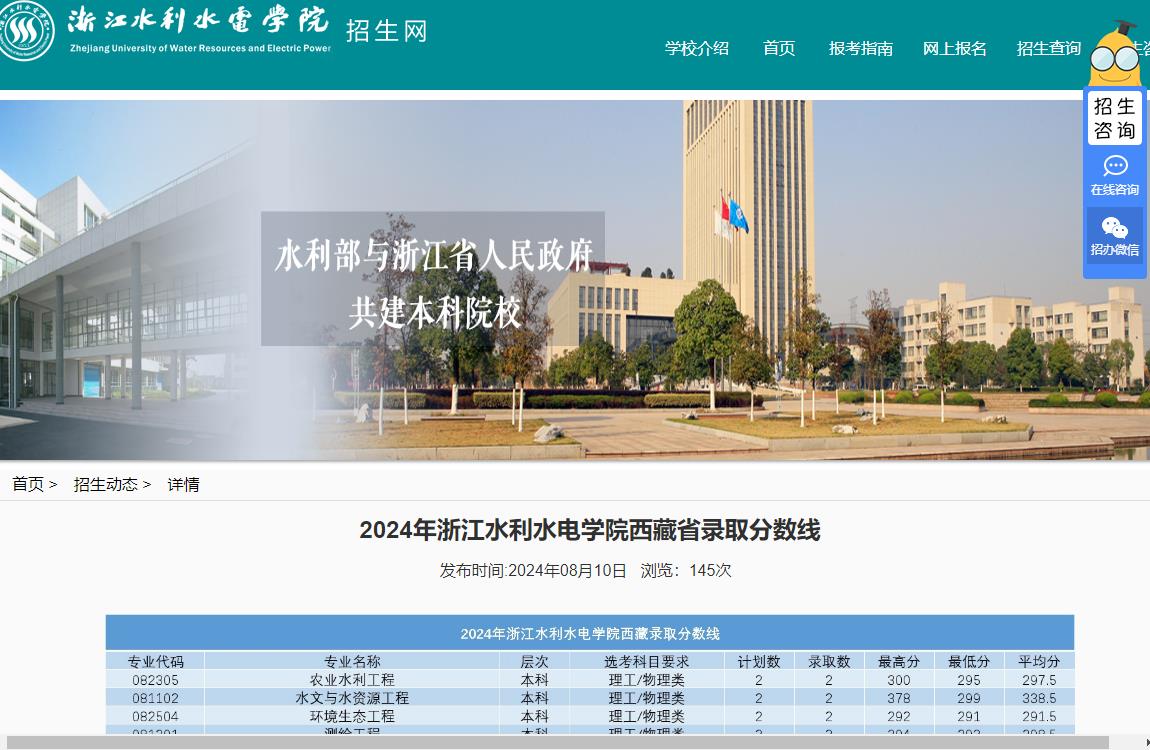Click the 最高分 column header
The width and height of the screenshot is (1150, 750).
[x=899, y=661]
